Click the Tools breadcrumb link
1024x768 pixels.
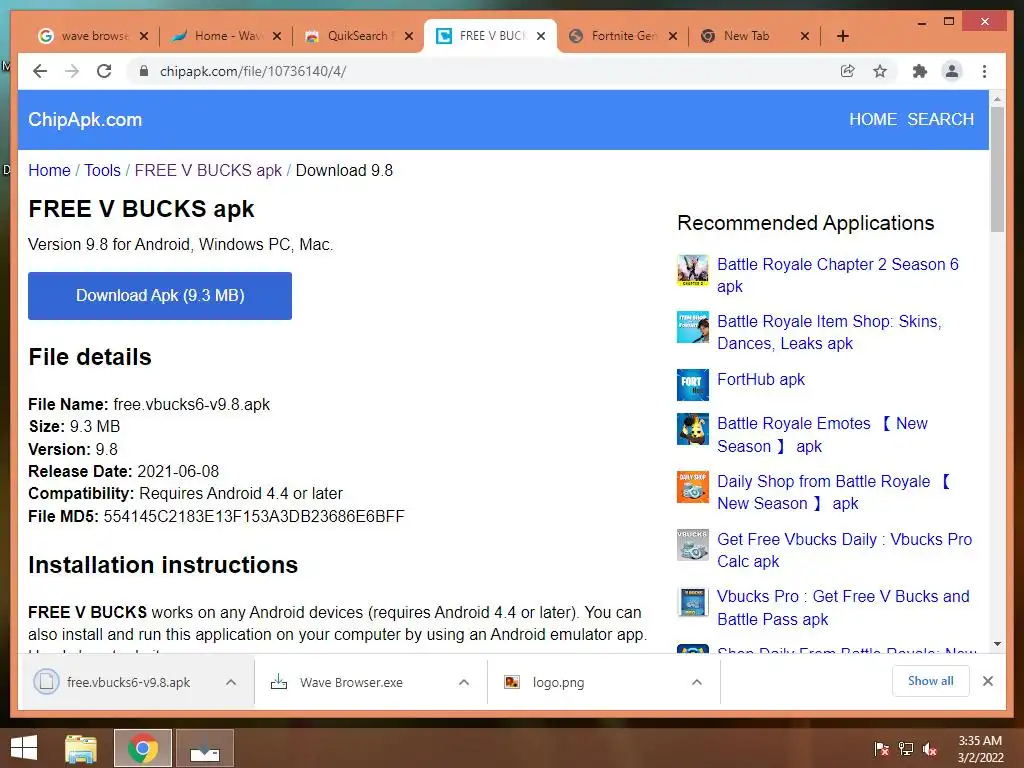click(x=103, y=170)
